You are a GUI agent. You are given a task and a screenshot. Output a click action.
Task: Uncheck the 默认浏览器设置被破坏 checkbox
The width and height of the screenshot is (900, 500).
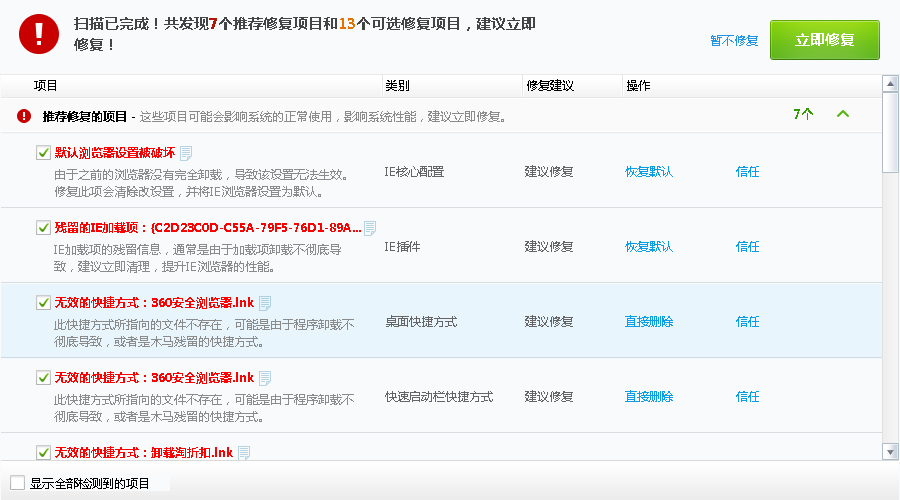point(43,153)
